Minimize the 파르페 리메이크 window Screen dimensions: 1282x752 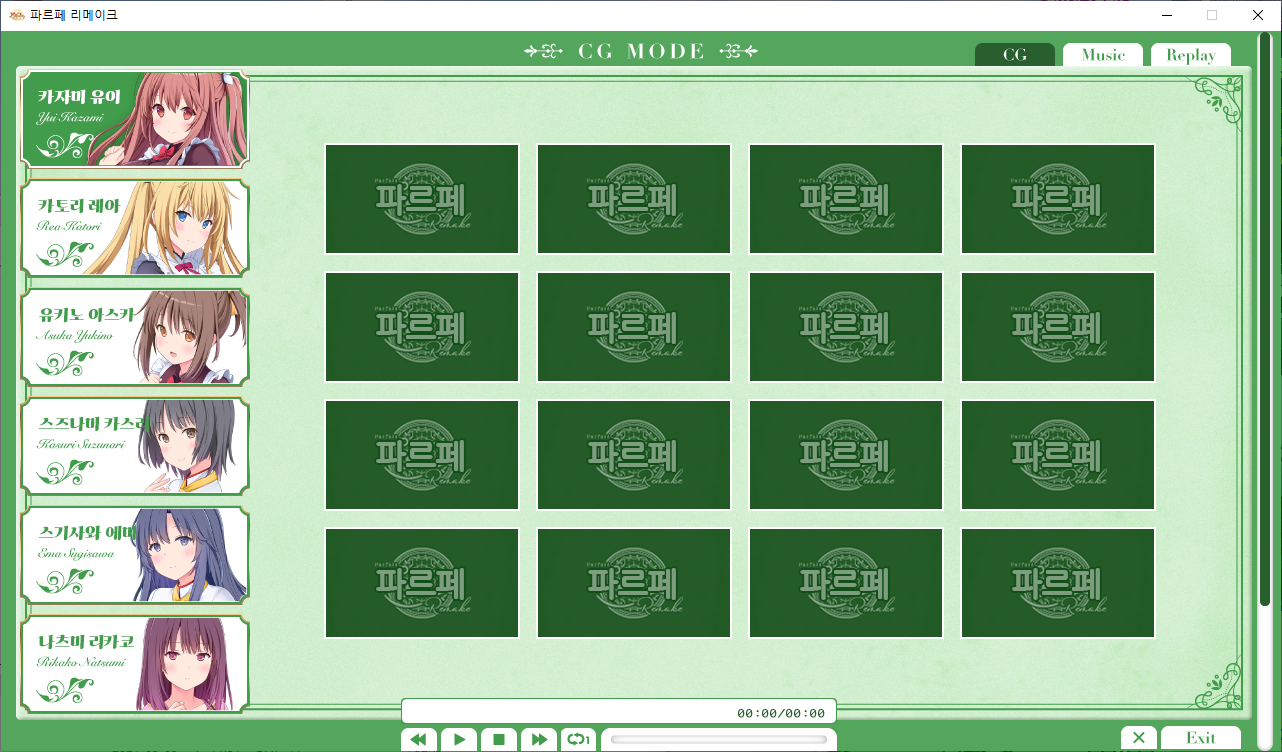1166,15
